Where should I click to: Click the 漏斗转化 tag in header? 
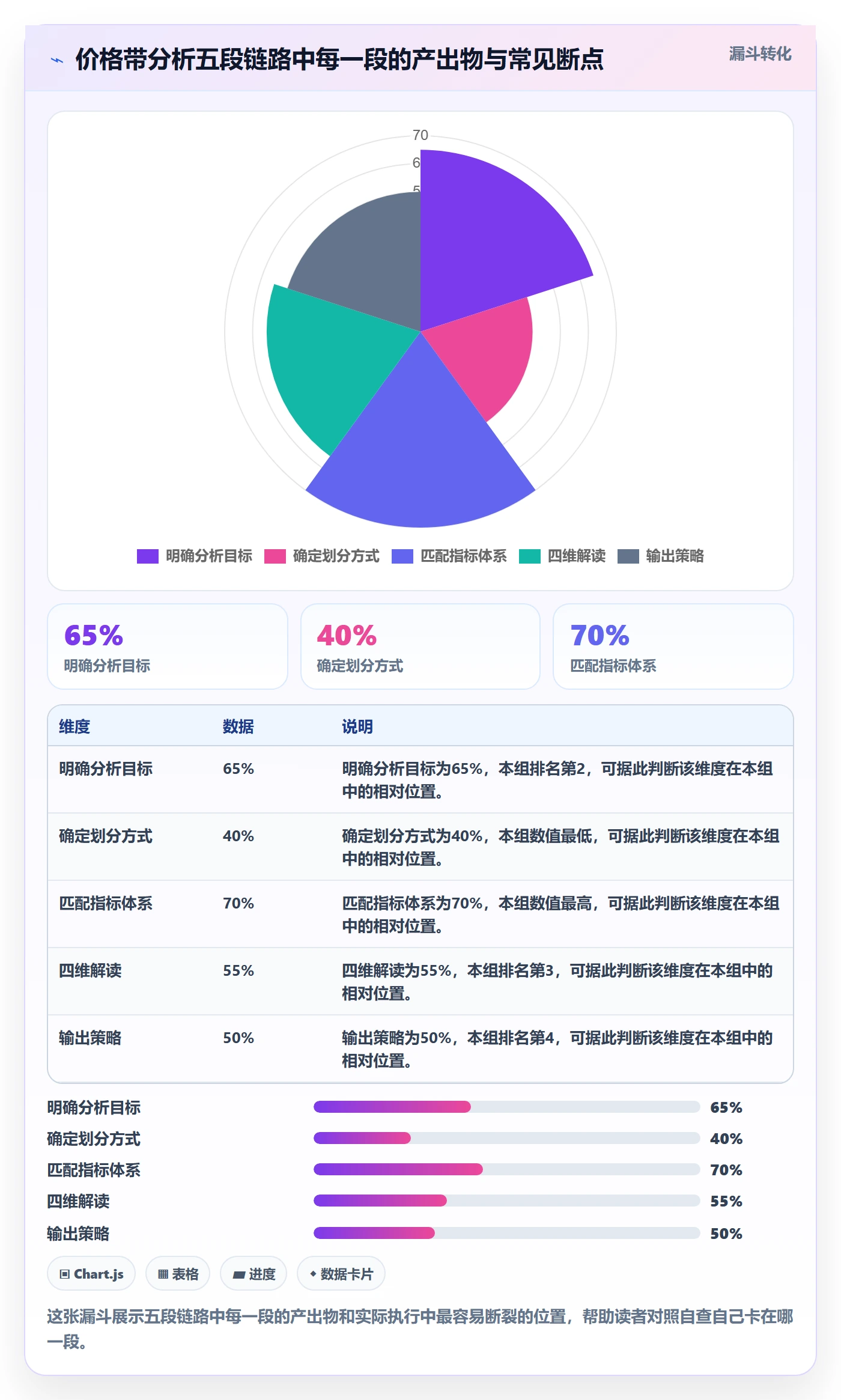coord(760,54)
